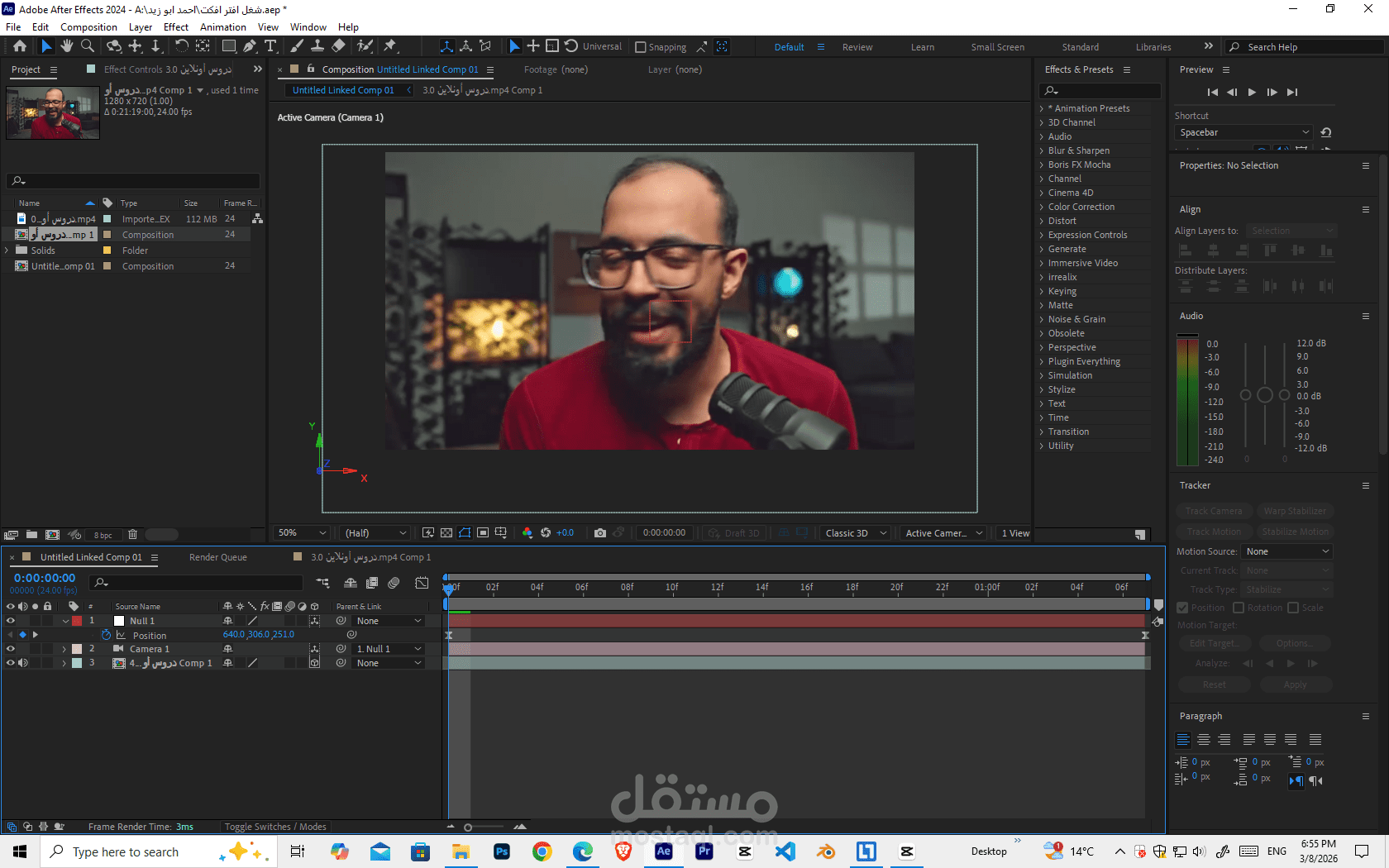Toggle visibility of layer 3 comp
Screen dimensions: 1389x868
[11, 663]
